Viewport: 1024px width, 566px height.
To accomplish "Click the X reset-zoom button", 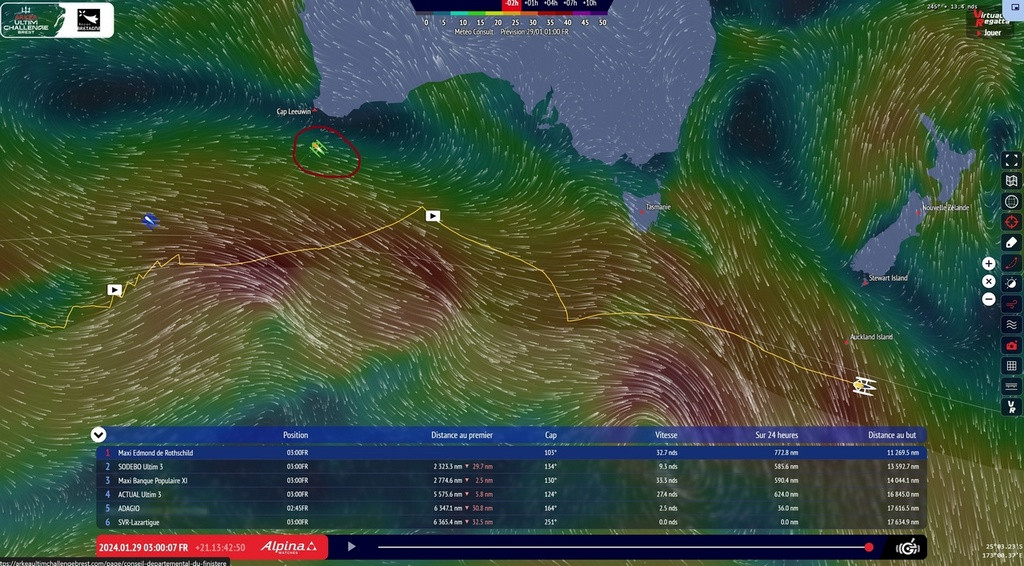I will [989, 281].
